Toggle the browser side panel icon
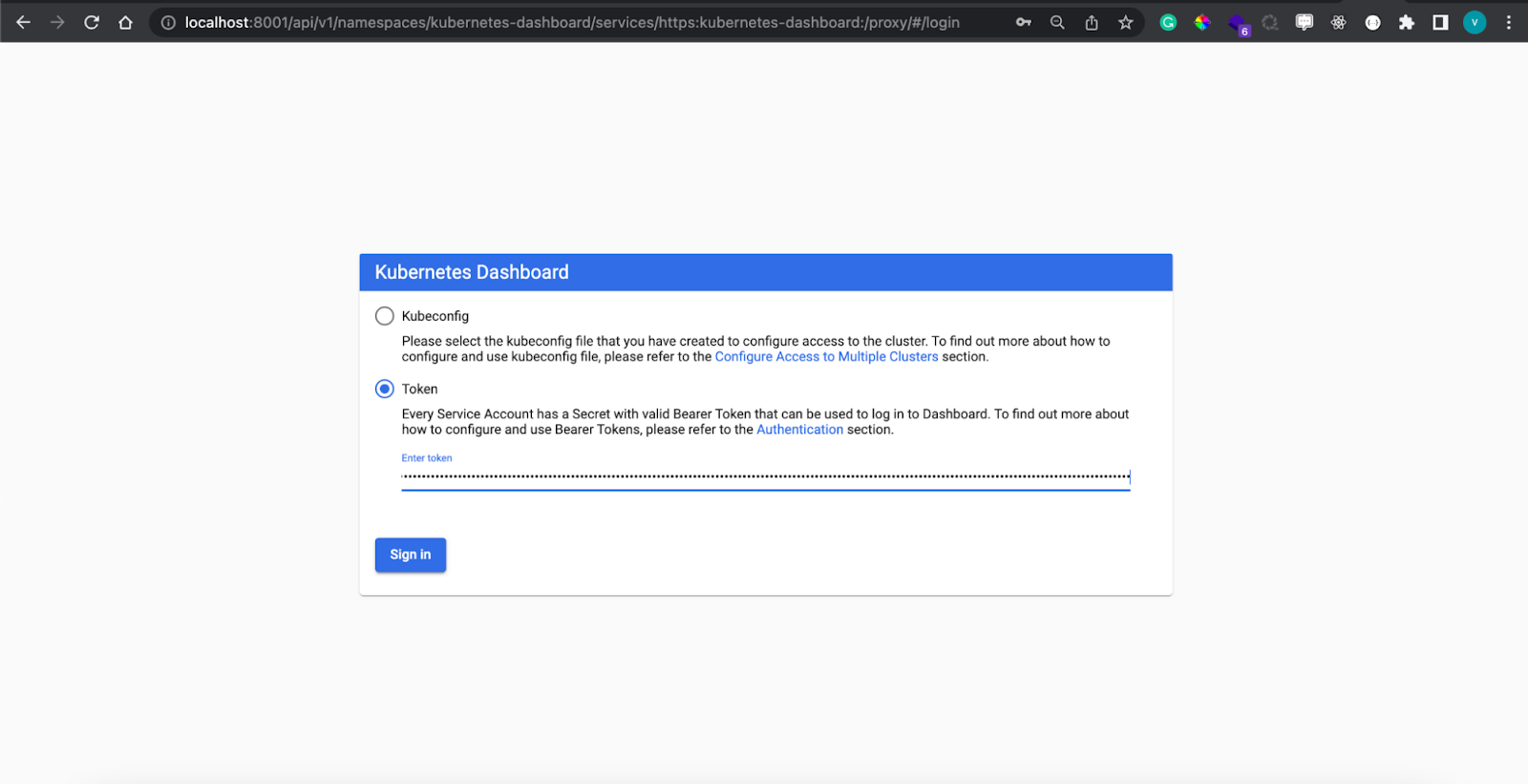The image size is (1528, 784). [x=1440, y=22]
